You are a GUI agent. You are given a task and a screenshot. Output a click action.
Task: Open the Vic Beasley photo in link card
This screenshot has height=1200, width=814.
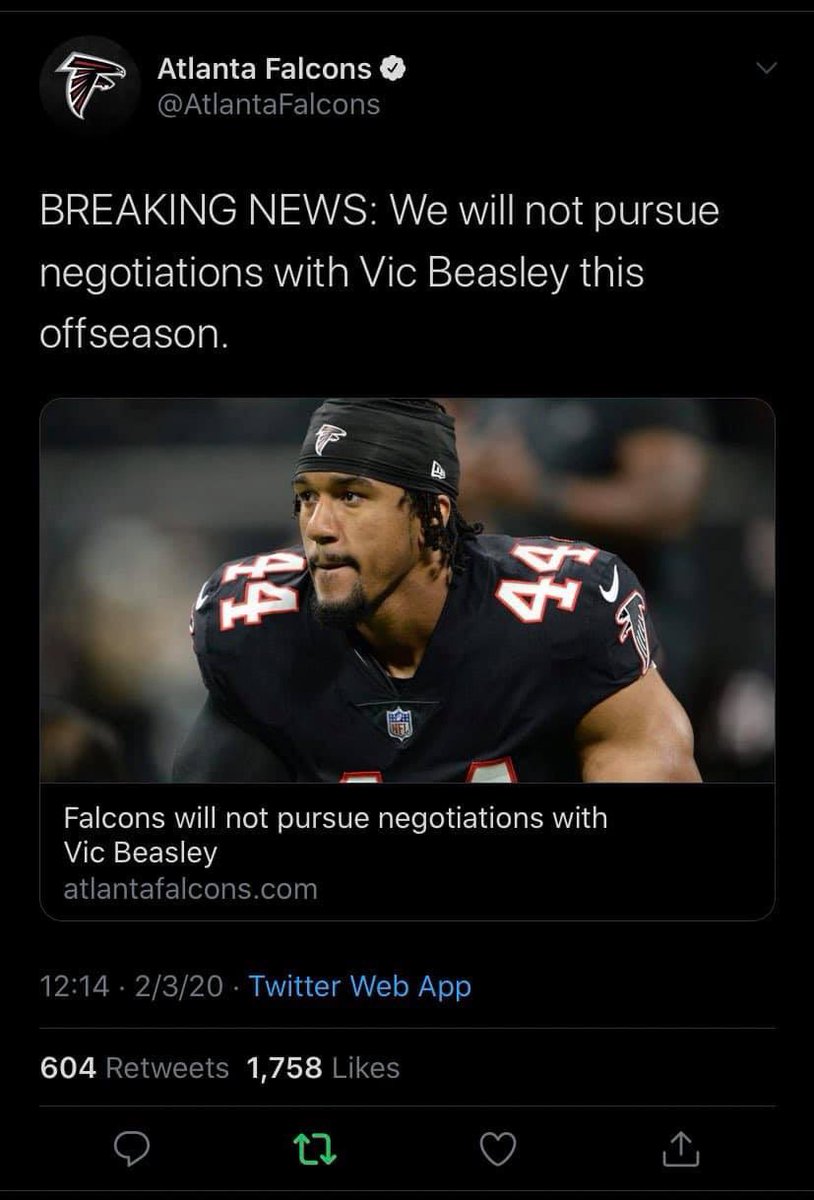tap(407, 590)
